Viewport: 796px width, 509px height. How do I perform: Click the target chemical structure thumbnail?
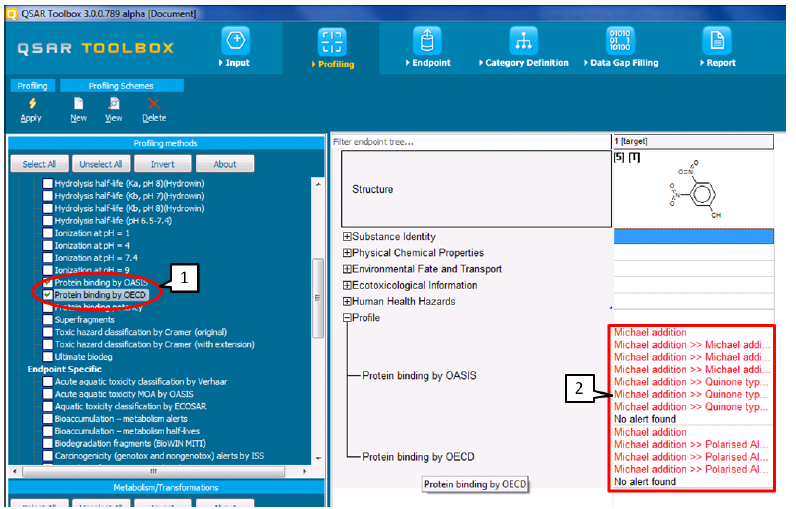[x=693, y=189]
